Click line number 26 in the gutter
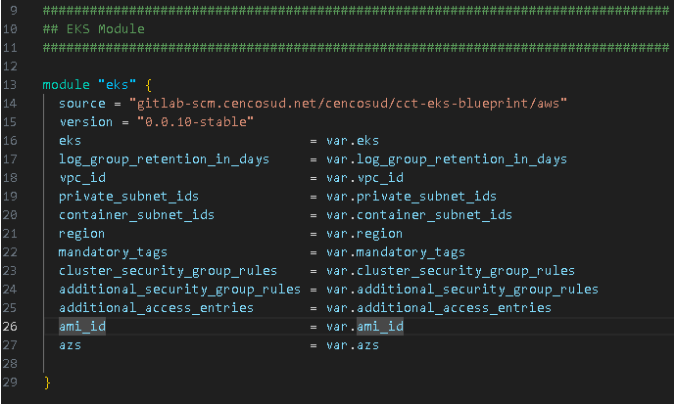The image size is (674, 404). tap(12, 326)
